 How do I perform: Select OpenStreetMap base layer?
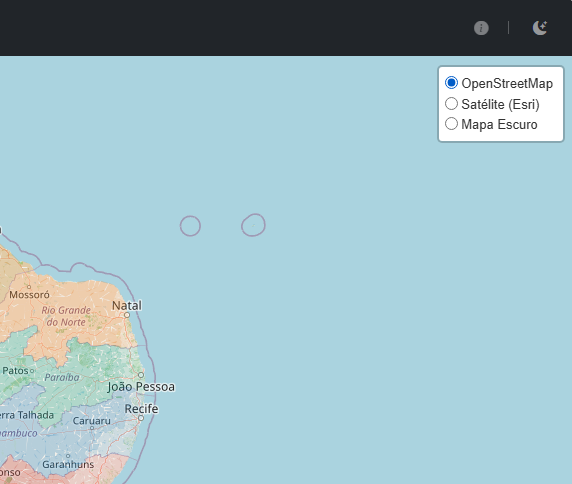[x=451, y=83]
